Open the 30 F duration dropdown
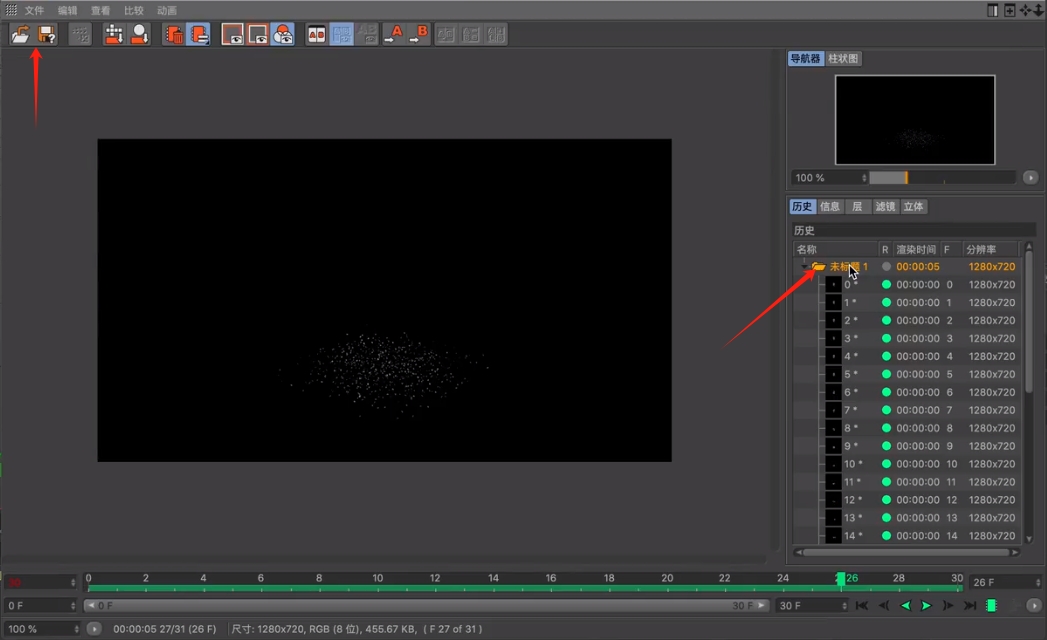Viewport: 1047px width, 640px height. tap(810, 605)
